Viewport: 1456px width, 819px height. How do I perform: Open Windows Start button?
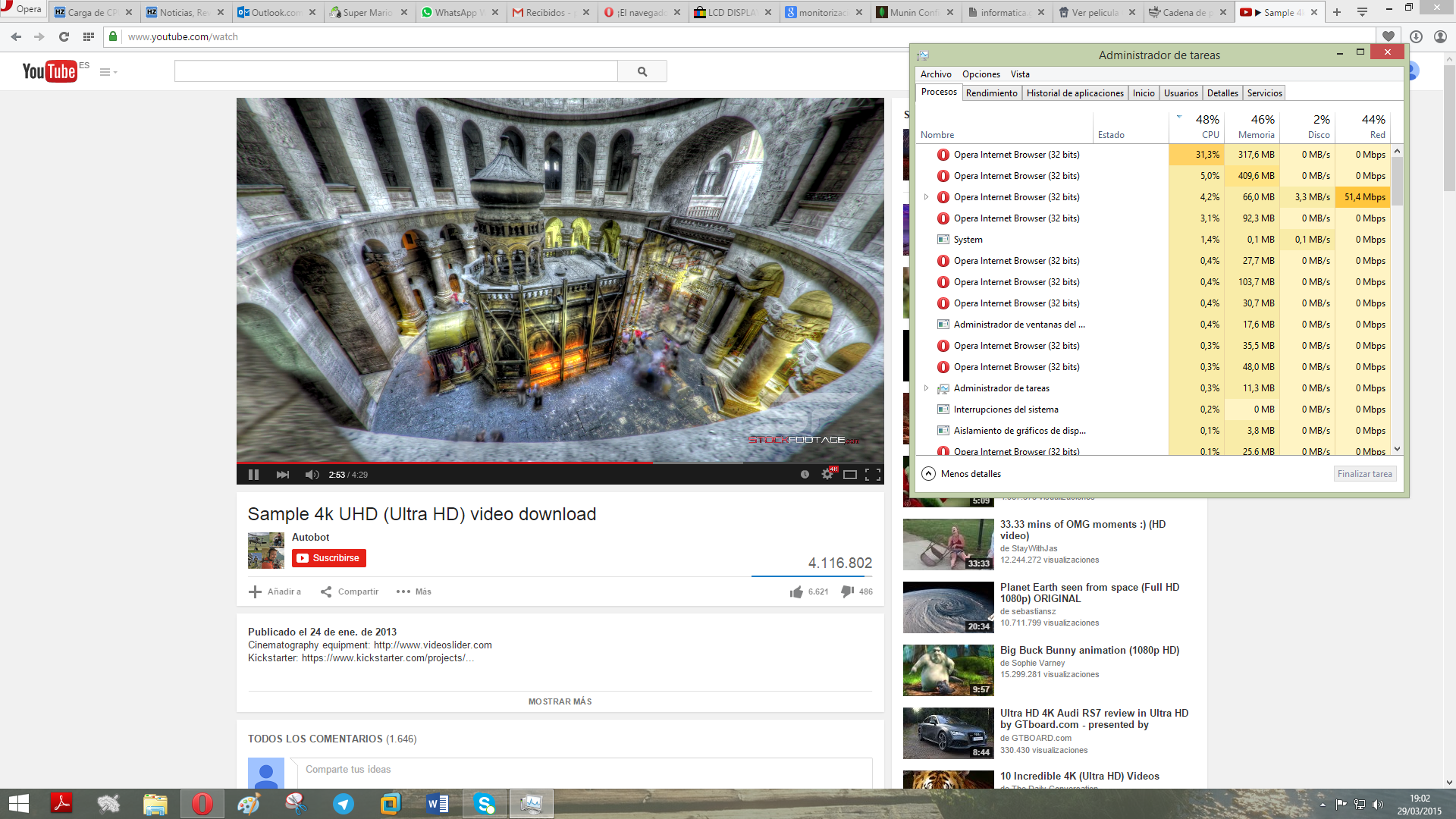pyautogui.click(x=18, y=804)
